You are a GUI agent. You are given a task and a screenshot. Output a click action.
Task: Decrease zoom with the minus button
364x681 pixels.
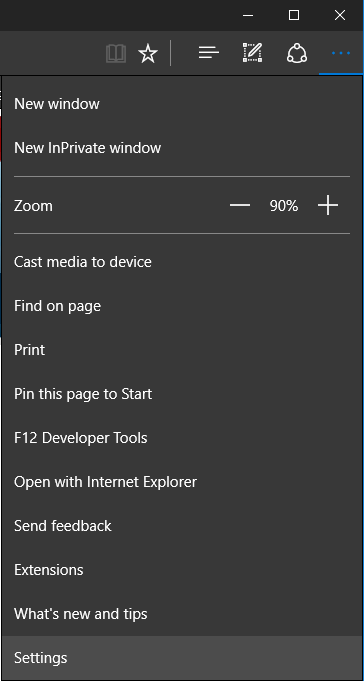click(240, 205)
